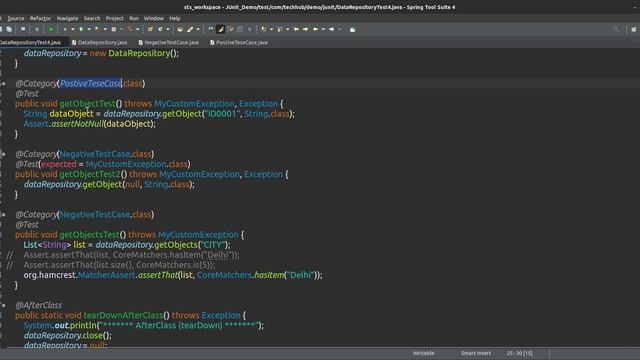Click the Save All toolbar icon
Viewport: 640px width, 360px height.
pos(9,29)
